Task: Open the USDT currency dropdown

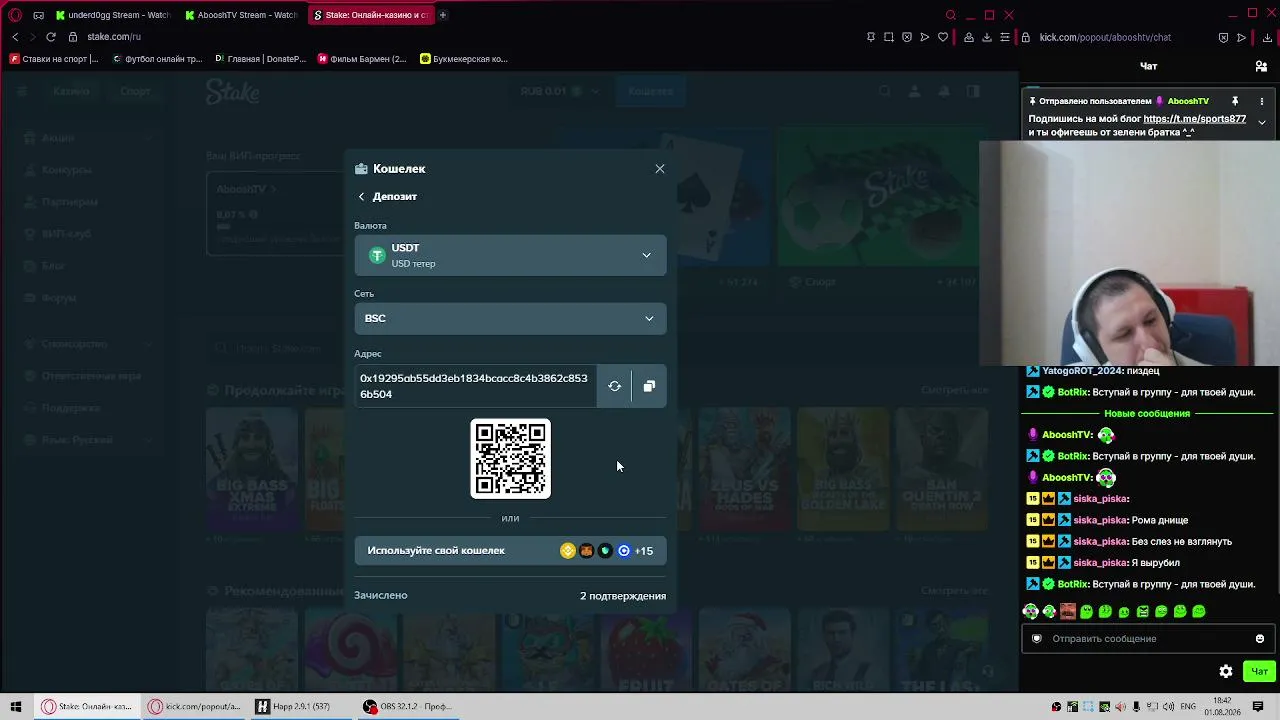Action: click(510, 256)
